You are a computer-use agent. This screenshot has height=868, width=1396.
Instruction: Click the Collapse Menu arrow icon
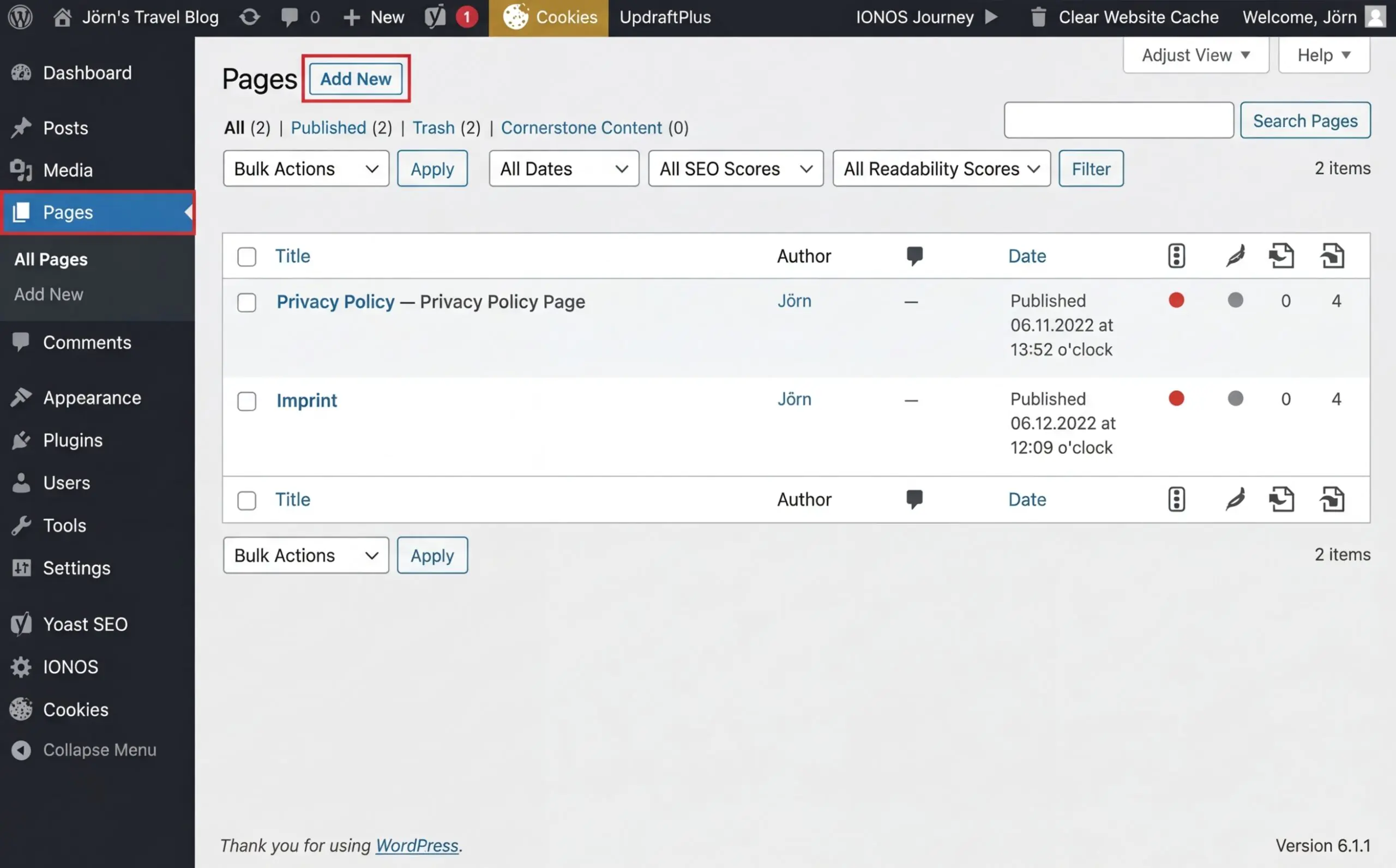(21, 750)
